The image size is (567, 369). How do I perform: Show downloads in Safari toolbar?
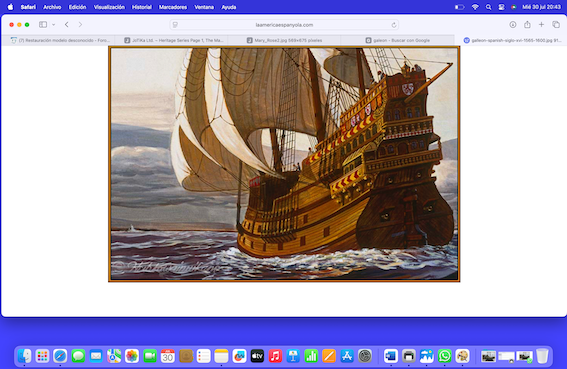(512, 25)
